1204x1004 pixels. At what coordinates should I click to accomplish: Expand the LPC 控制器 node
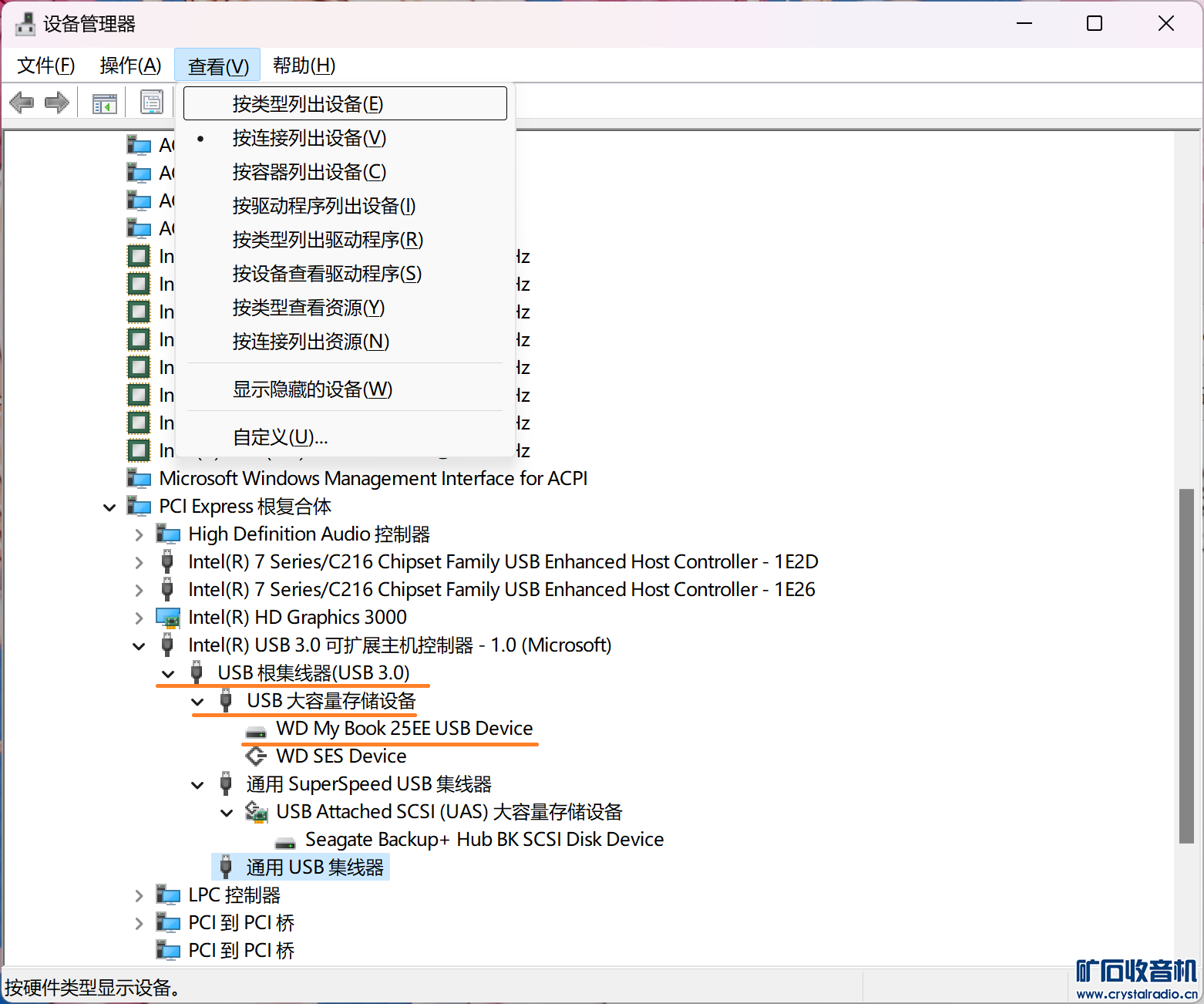point(139,895)
